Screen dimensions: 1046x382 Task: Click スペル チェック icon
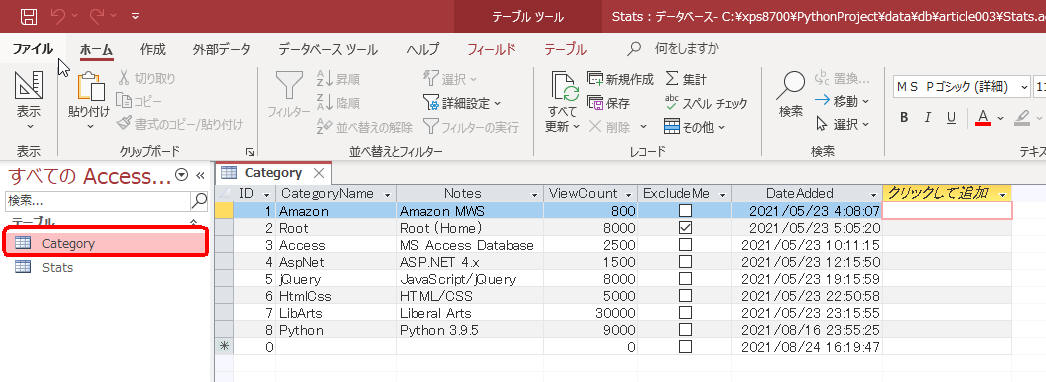coord(671,103)
